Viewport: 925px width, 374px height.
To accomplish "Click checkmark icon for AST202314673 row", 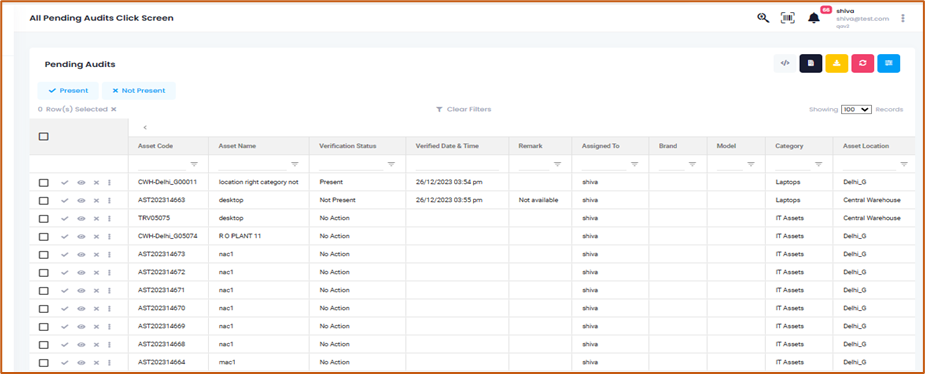I will coord(64,254).
